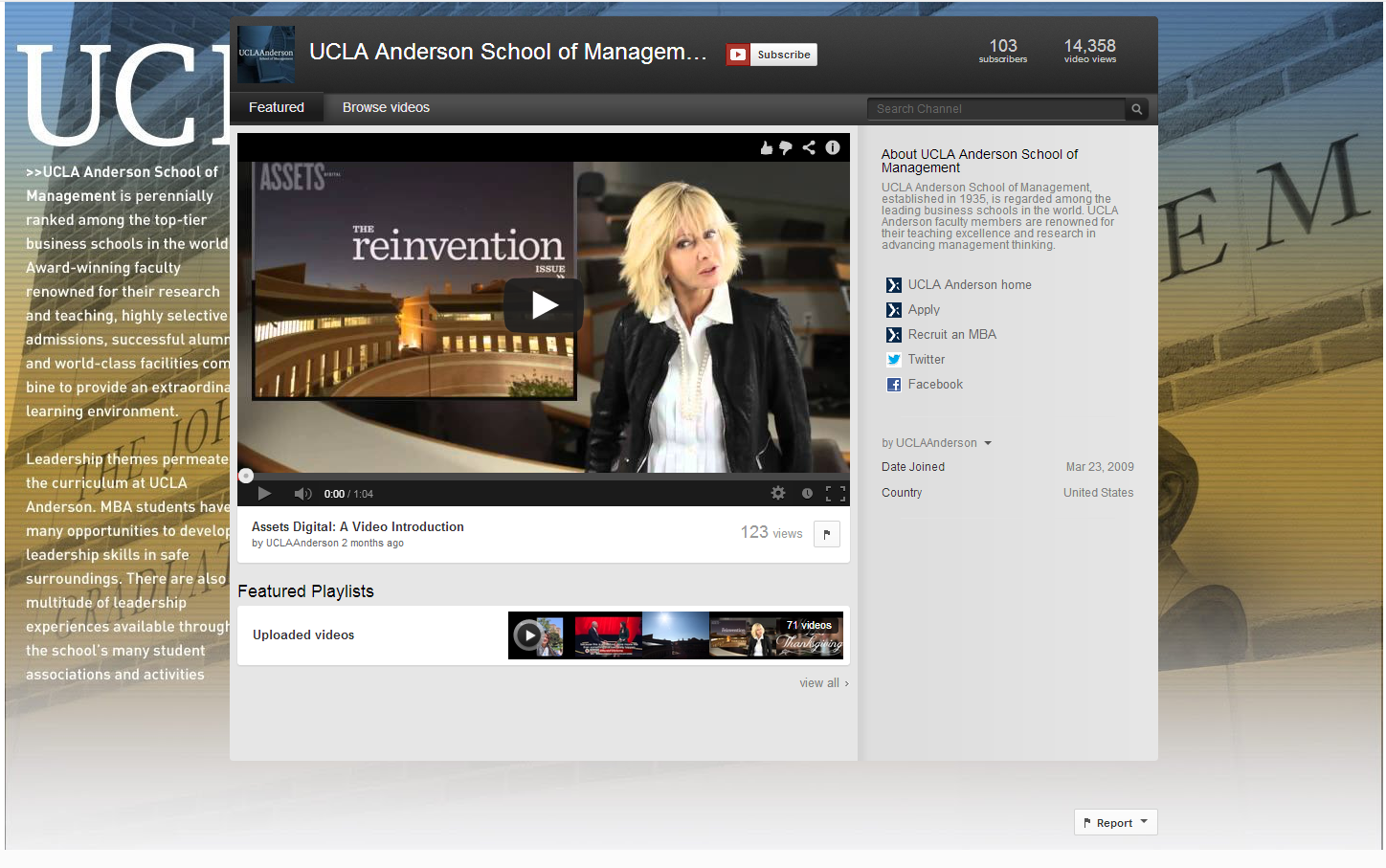Click the video progress bar scrubber
This screenshot has width=1386, height=868.
click(246, 476)
